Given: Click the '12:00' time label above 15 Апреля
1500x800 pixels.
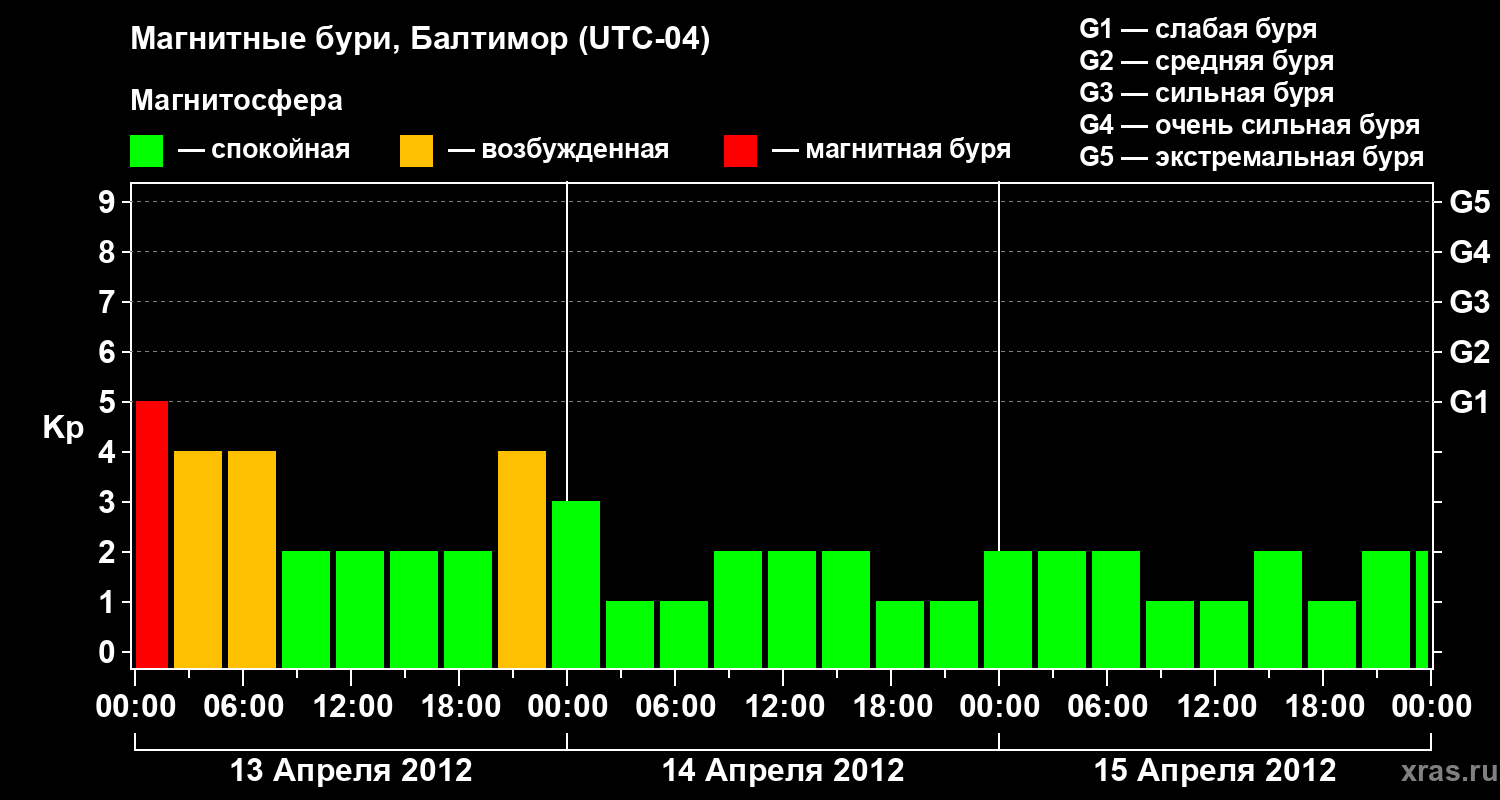Looking at the screenshot, I should tap(1215, 707).
